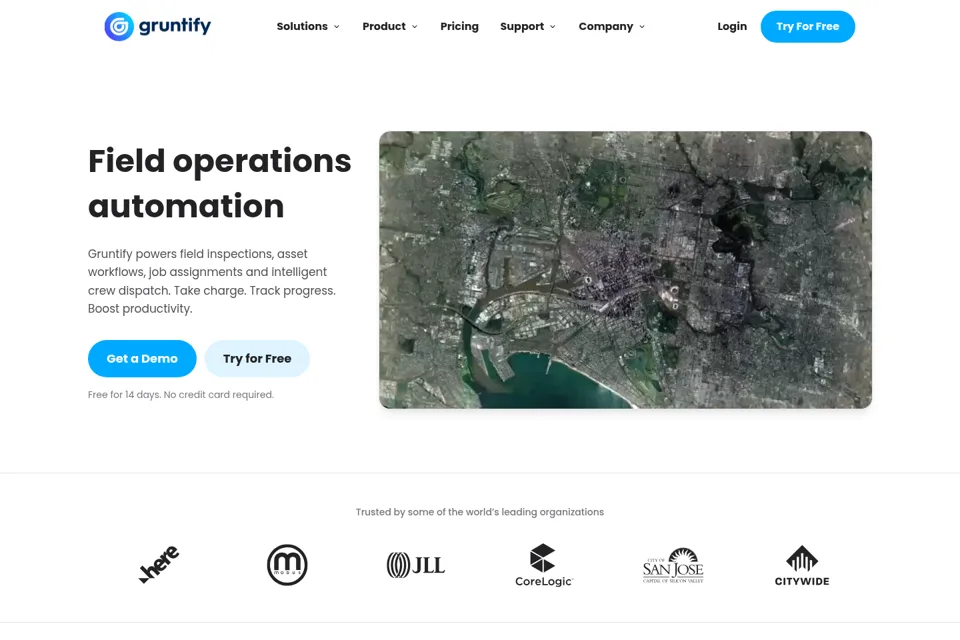The image size is (960, 640).
Task: Click the header Try For Free button
Action: pos(808,26)
